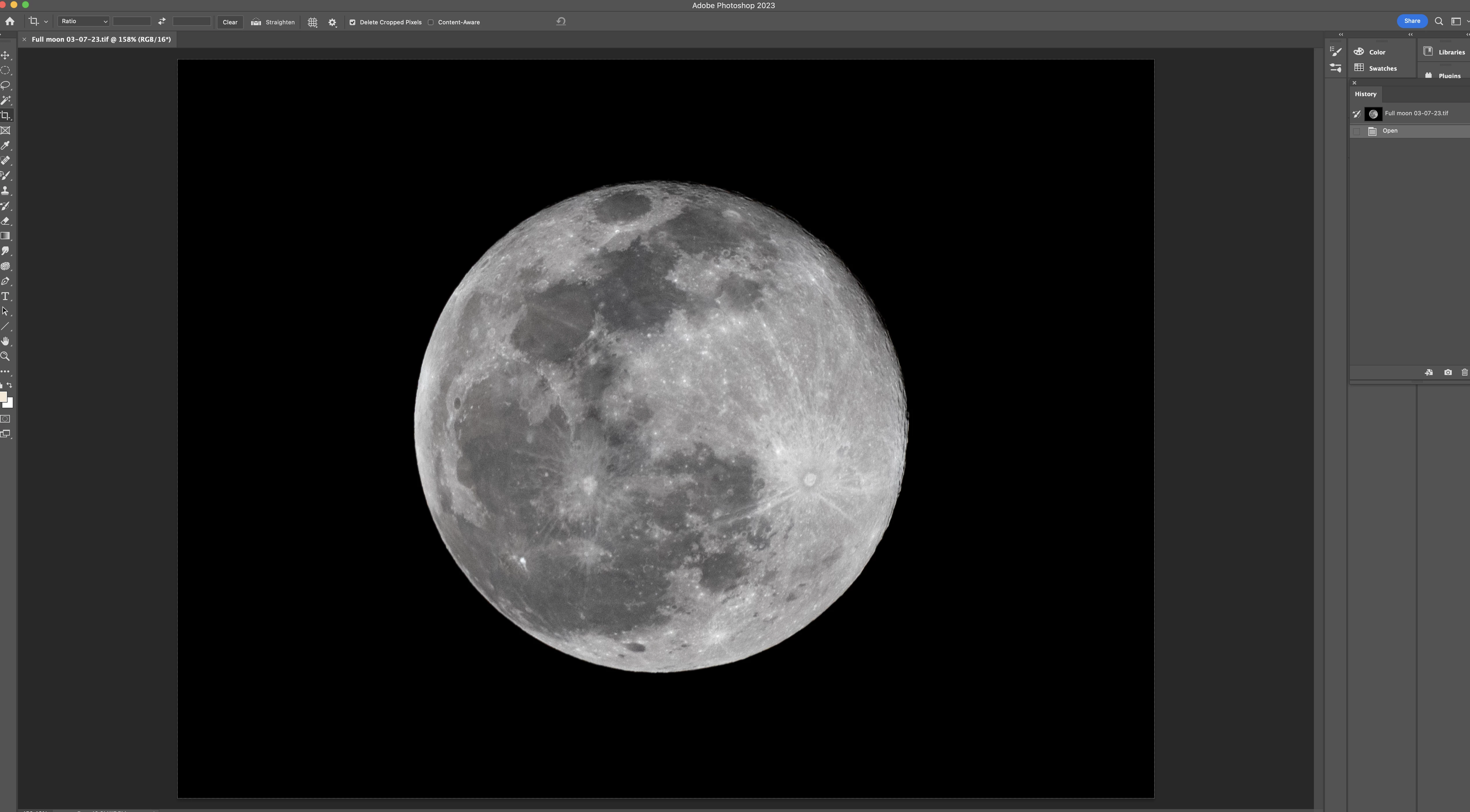Create new snapshot camera icon in History

[1448, 373]
